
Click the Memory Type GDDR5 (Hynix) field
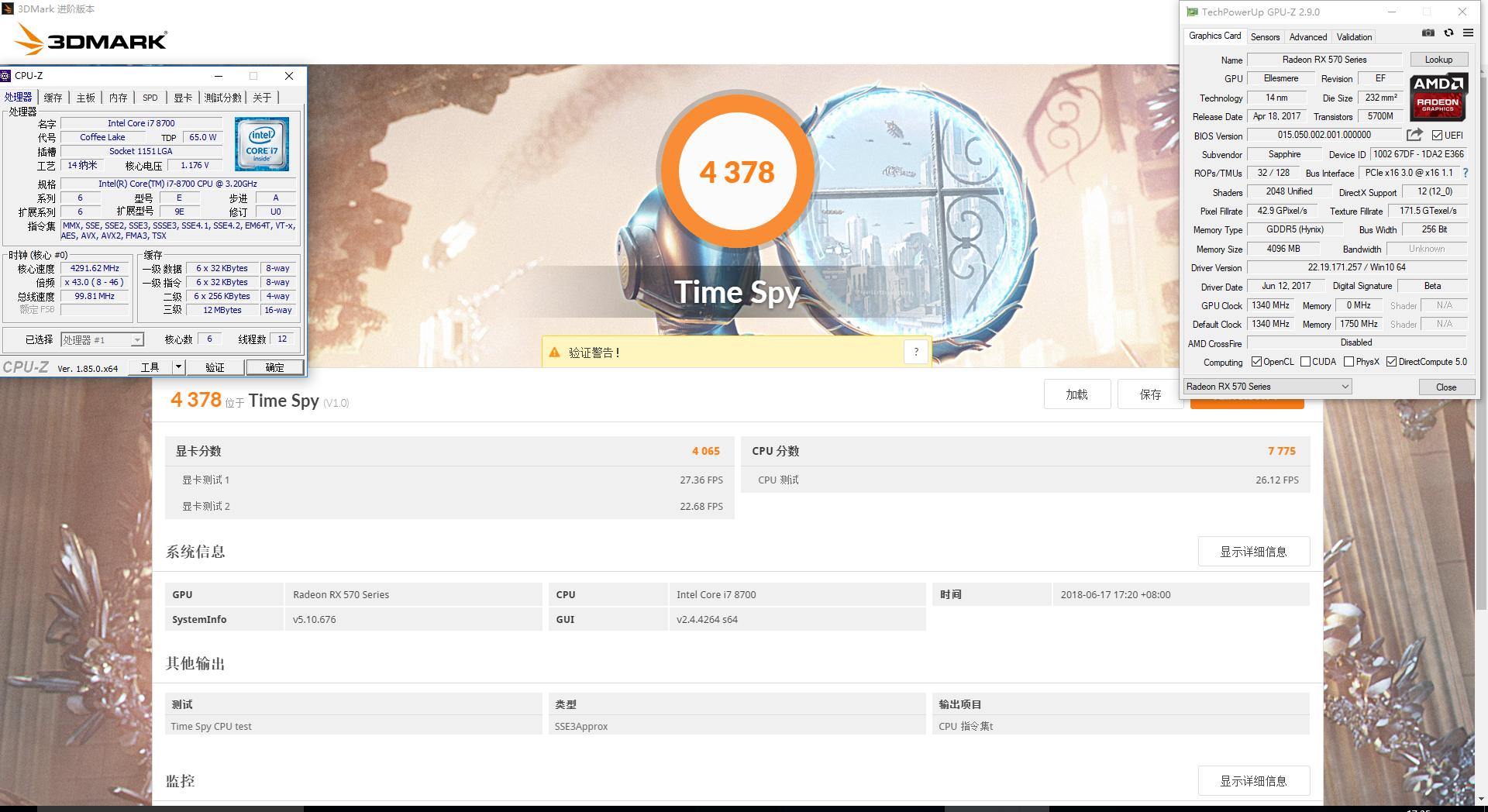pyautogui.click(x=1295, y=229)
